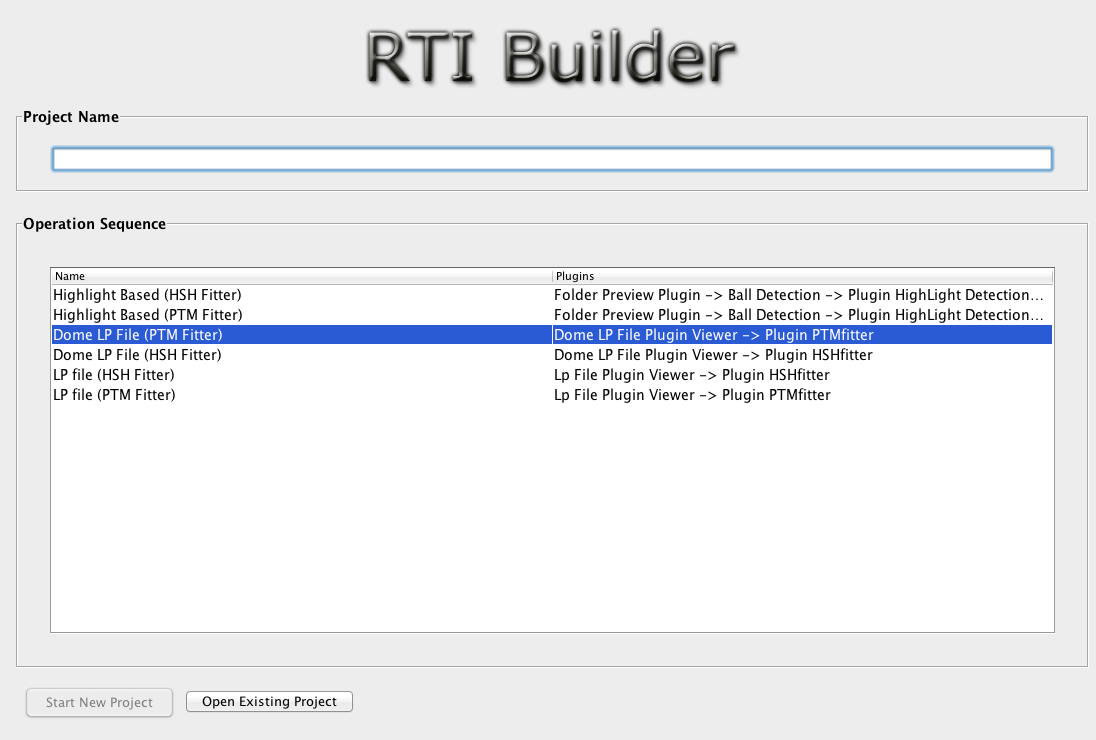Click the Operation Sequence group label

tap(94, 224)
